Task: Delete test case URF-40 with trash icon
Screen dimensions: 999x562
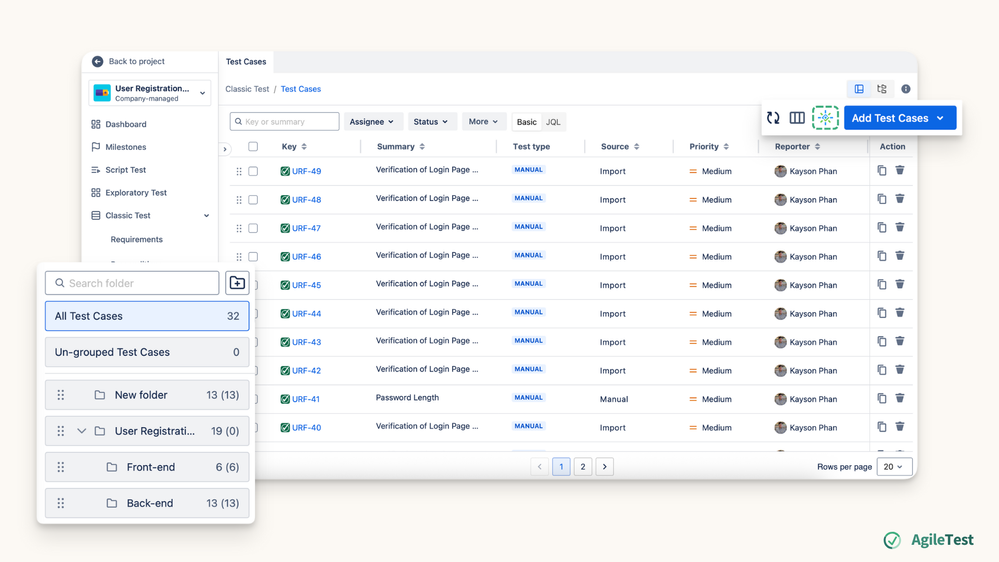Action: [900, 426]
